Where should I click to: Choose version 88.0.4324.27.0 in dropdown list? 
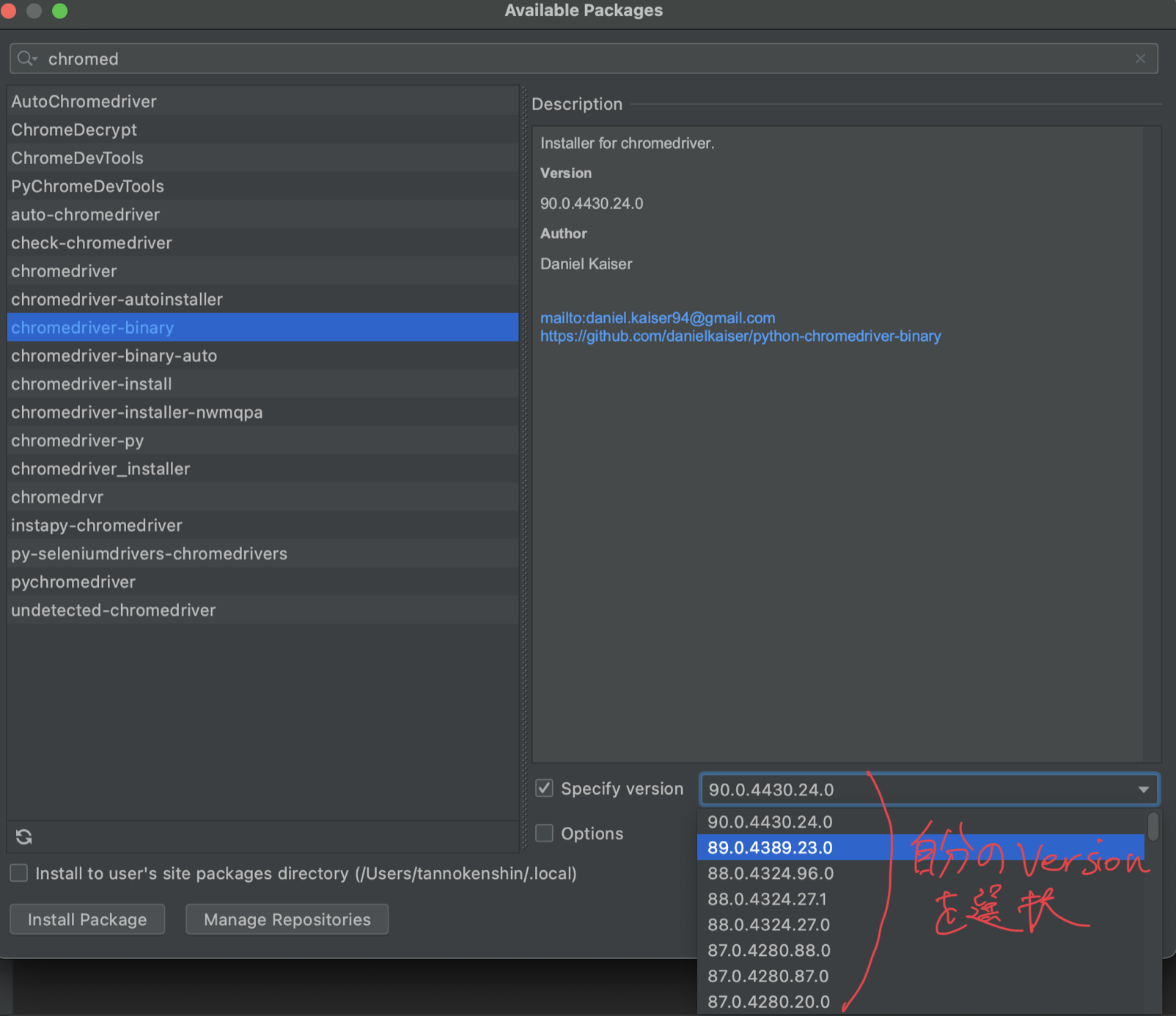click(921, 924)
